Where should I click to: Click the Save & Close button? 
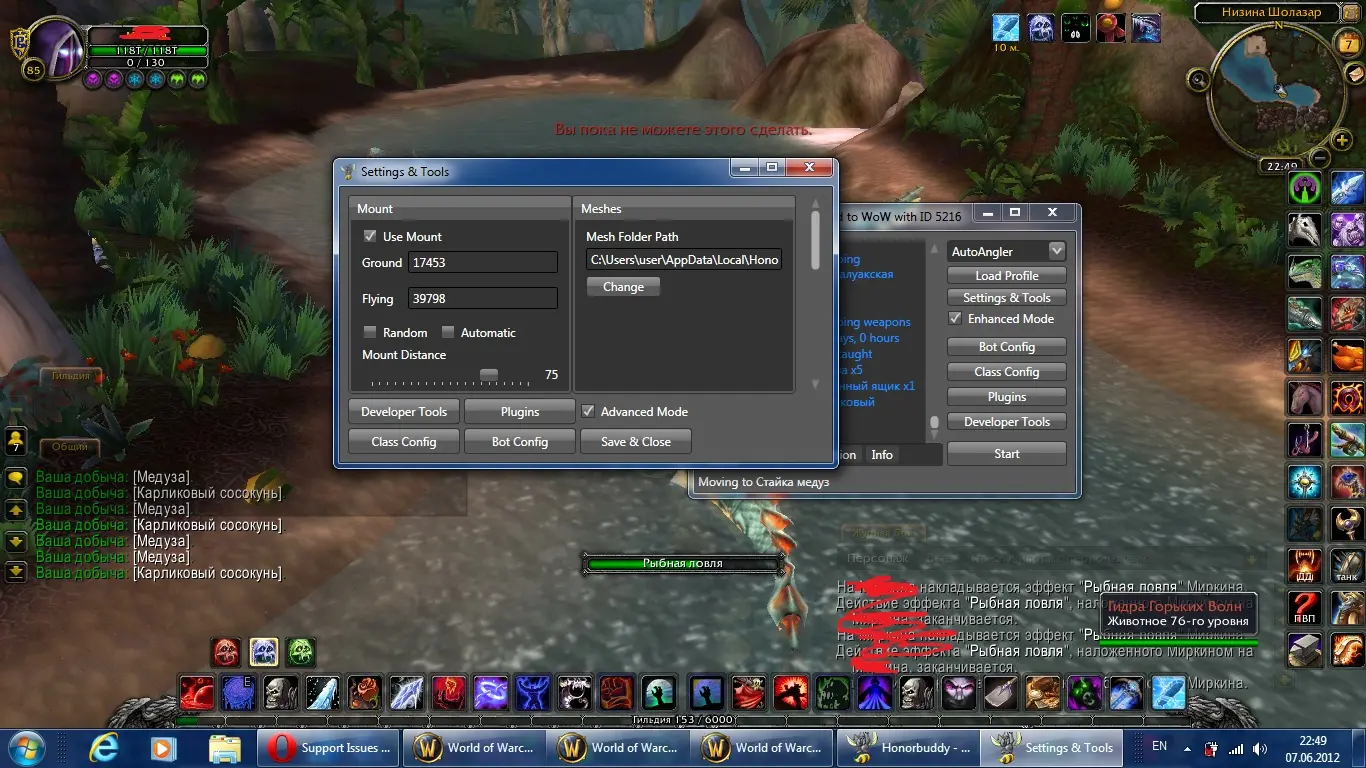point(636,441)
